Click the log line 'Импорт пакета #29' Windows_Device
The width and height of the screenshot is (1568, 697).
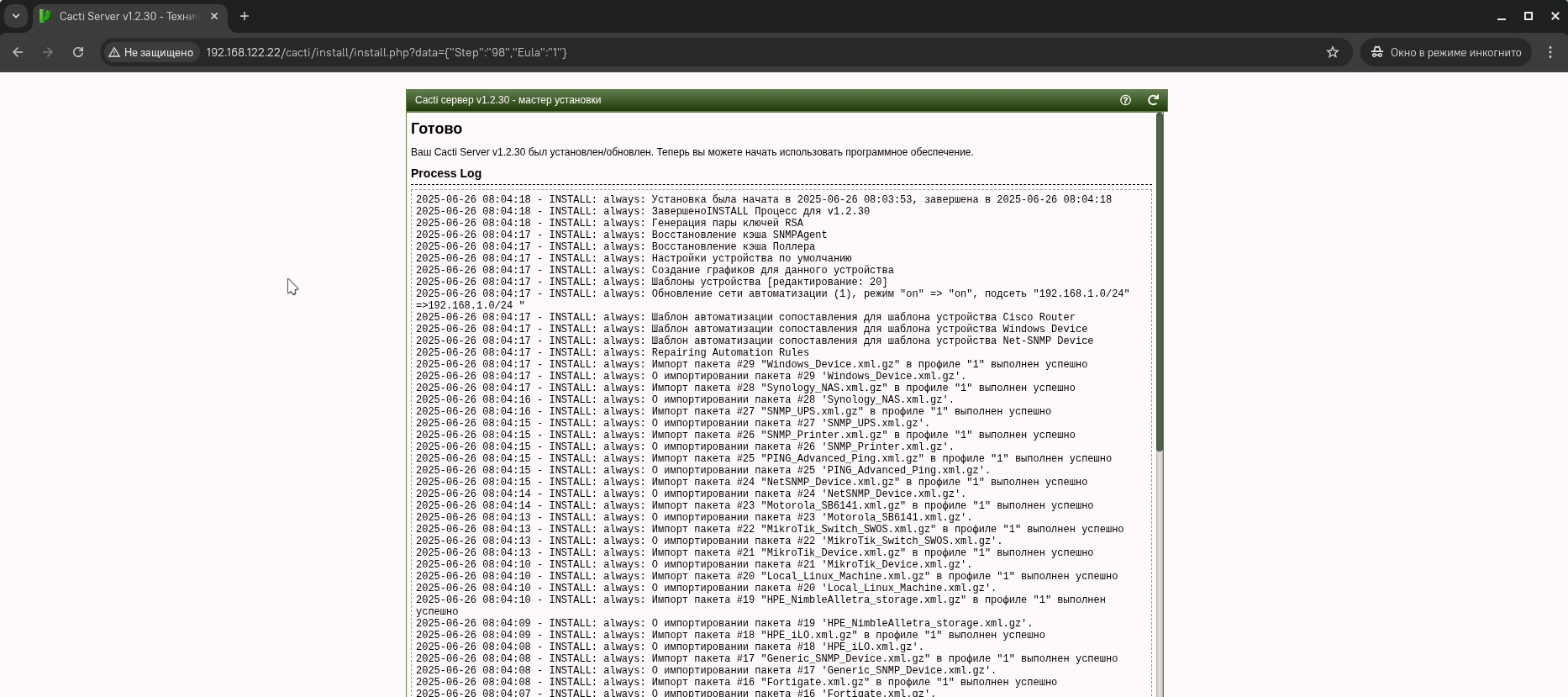(751, 364)
